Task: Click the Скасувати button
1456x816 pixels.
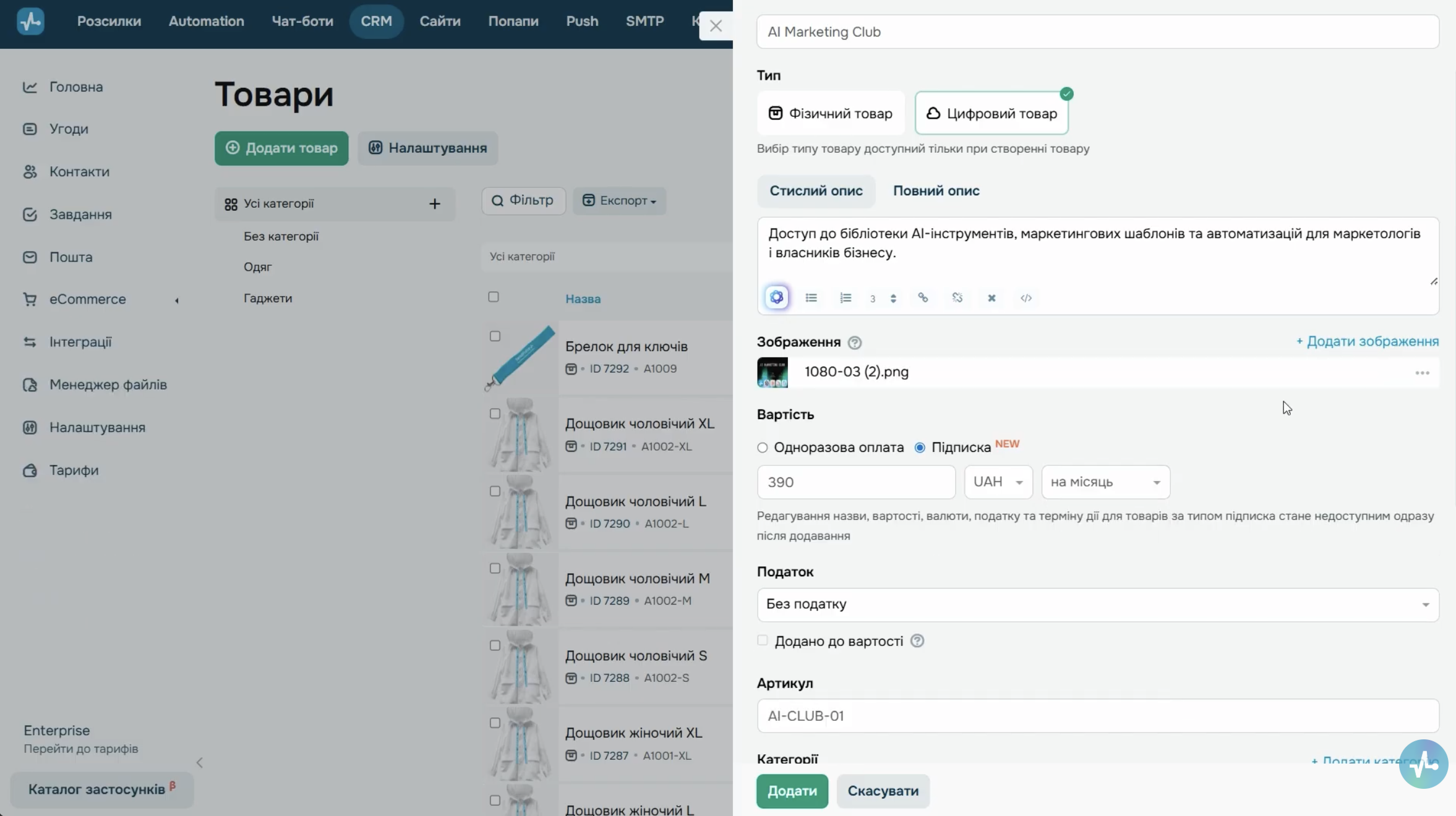Action: pyautogui.click(x=883, y=791)
